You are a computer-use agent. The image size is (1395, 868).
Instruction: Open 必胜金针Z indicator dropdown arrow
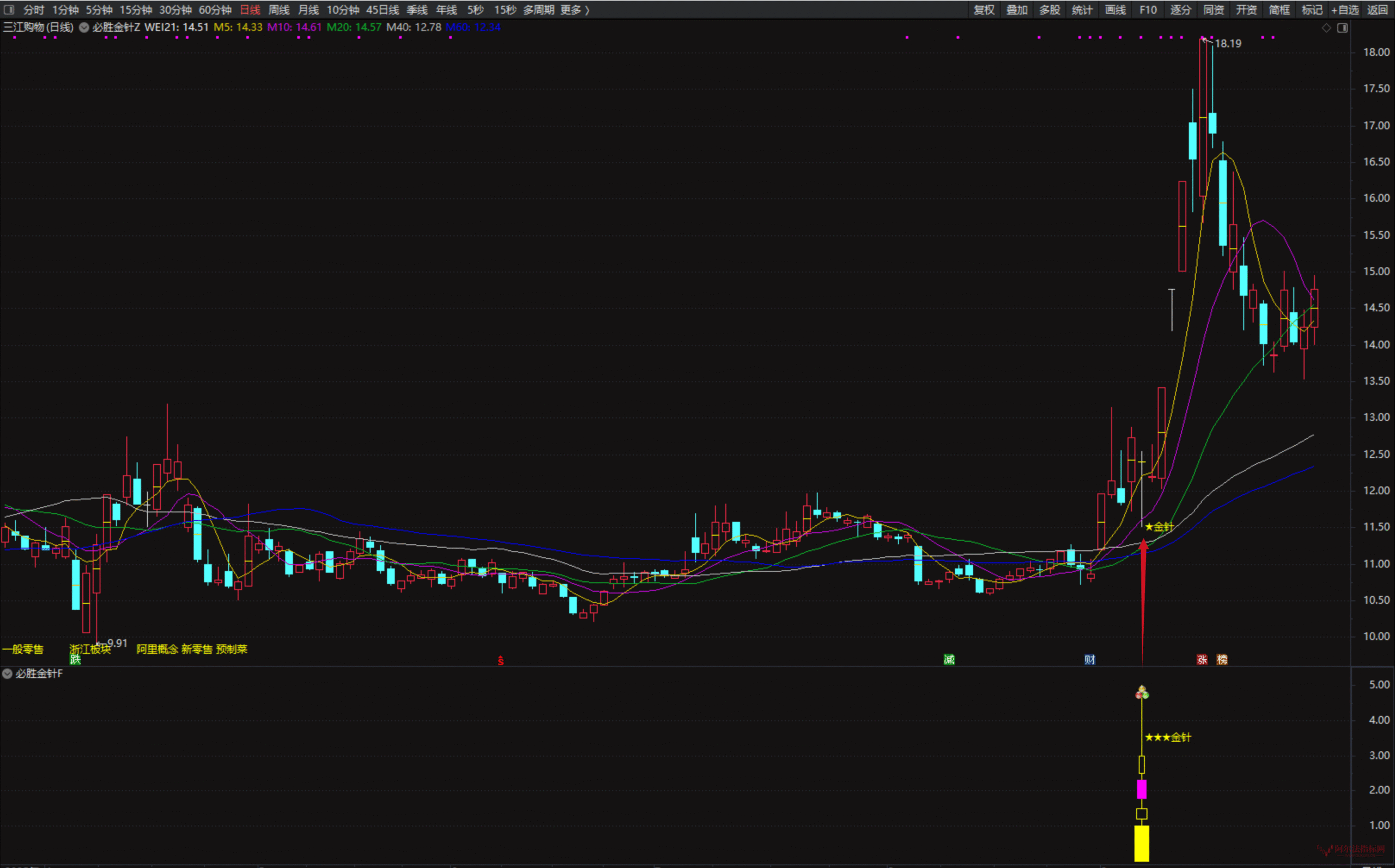pos(84,28)
